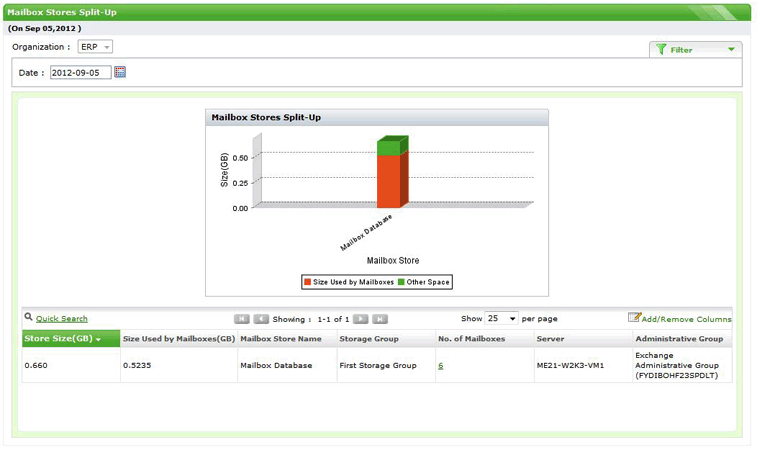The image size is (757, 450).
Task: Sort by Size Used by Mailboxes(GB) column
Action: 179,338
